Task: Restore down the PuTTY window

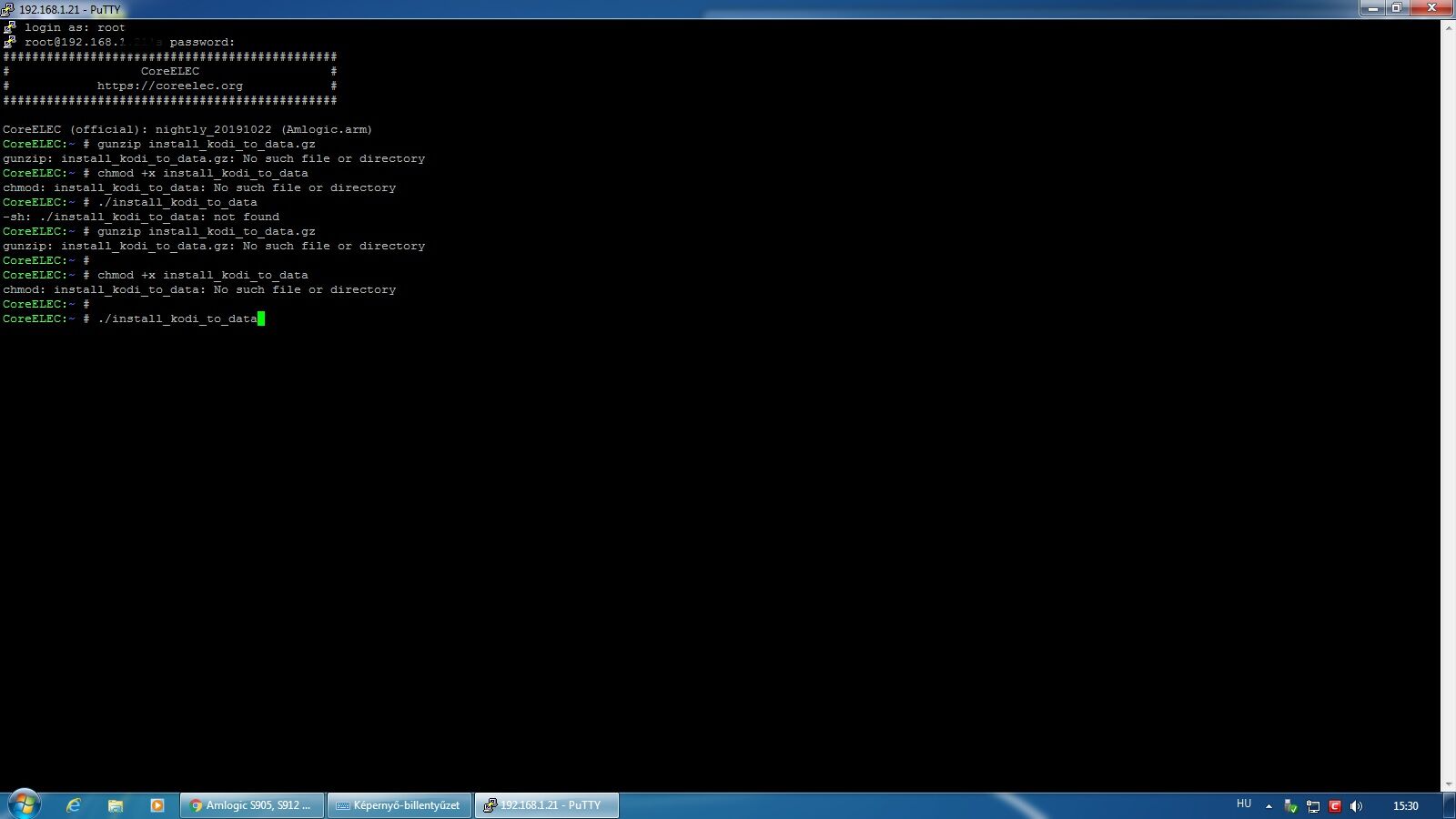Action: (1397, 8)
